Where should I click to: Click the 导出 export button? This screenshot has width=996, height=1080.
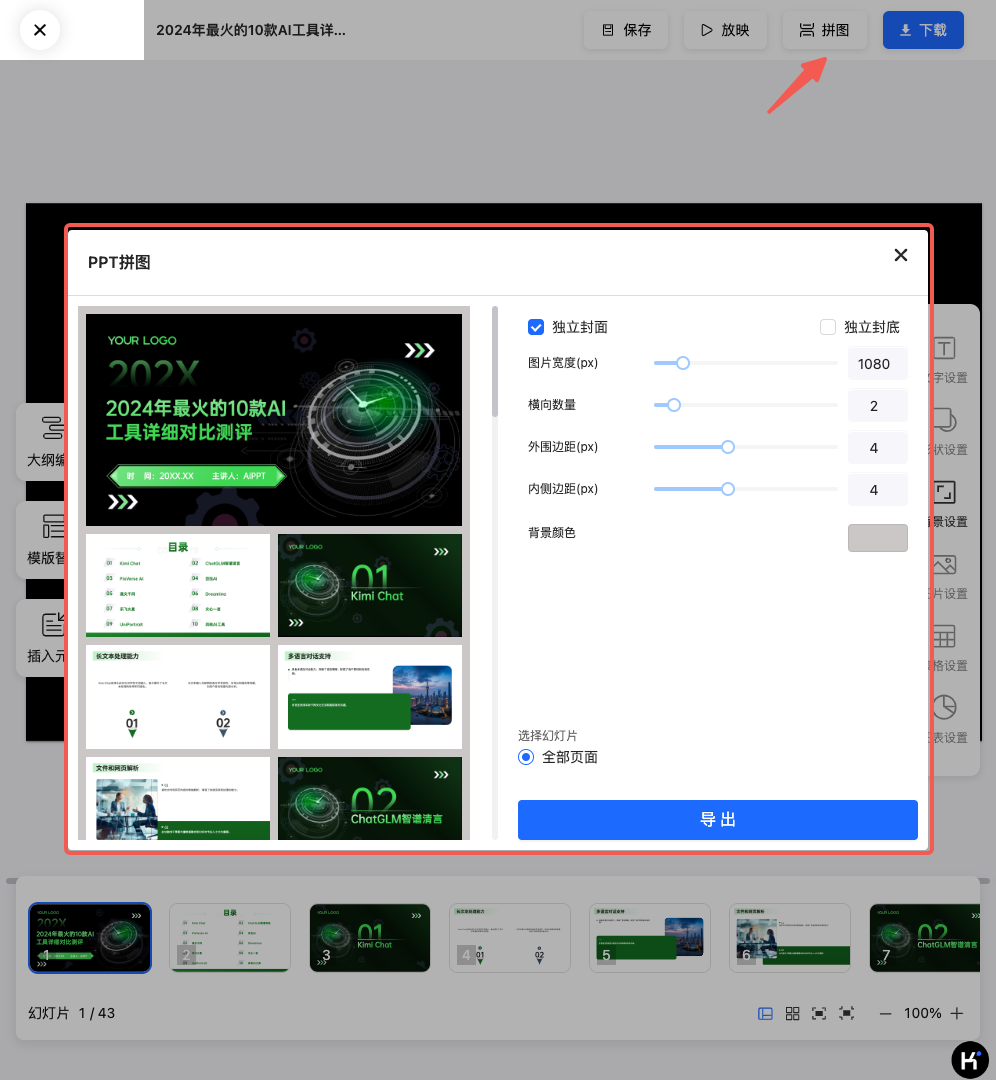[717, 820]
